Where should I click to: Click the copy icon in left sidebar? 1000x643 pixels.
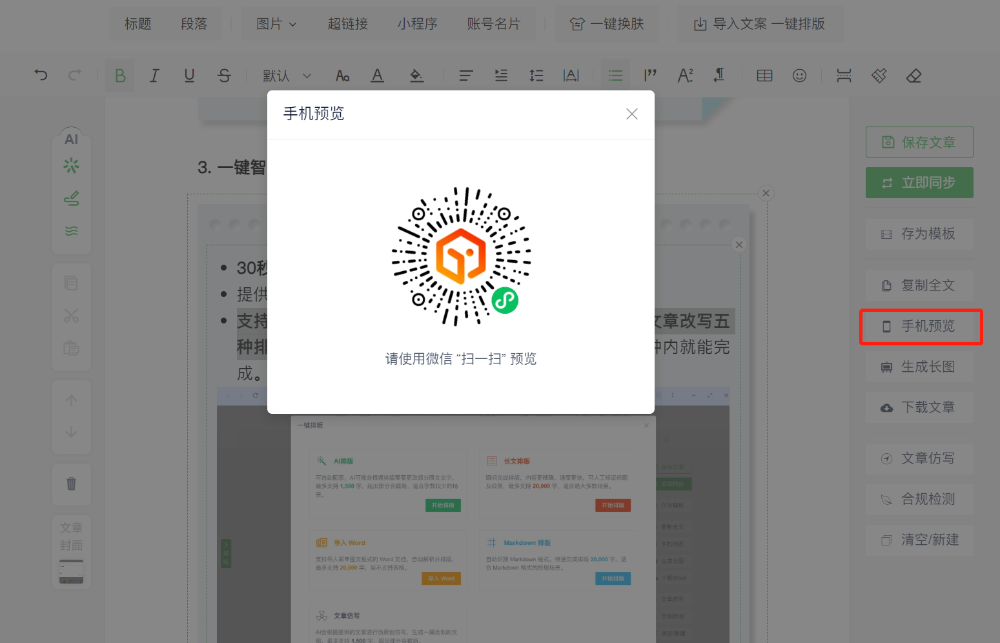71,283
